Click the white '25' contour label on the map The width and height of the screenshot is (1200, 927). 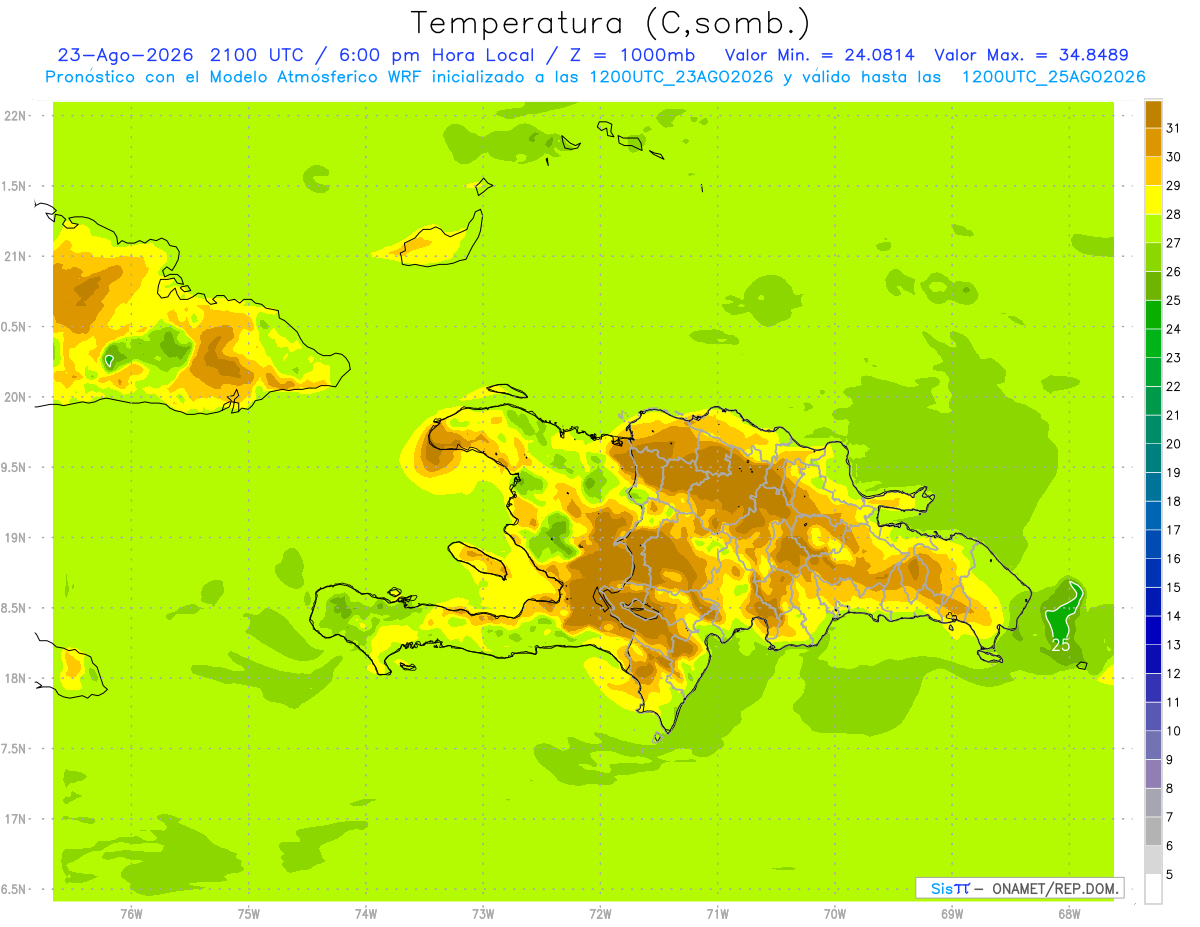(x=1061, y=645)
